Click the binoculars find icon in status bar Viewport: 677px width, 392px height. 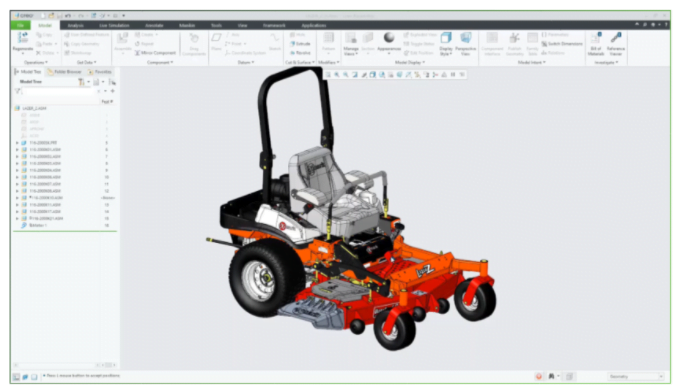coord(551,376)
